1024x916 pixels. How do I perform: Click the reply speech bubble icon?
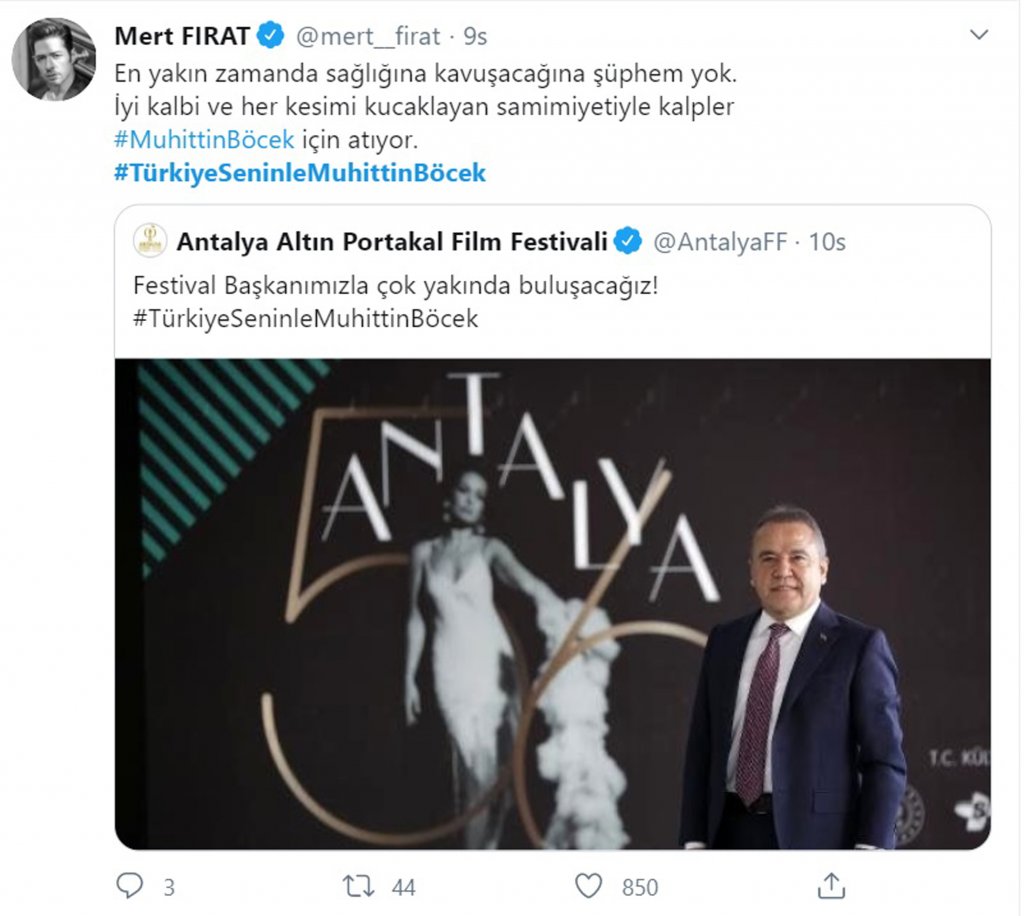click(x=130, y=886)
